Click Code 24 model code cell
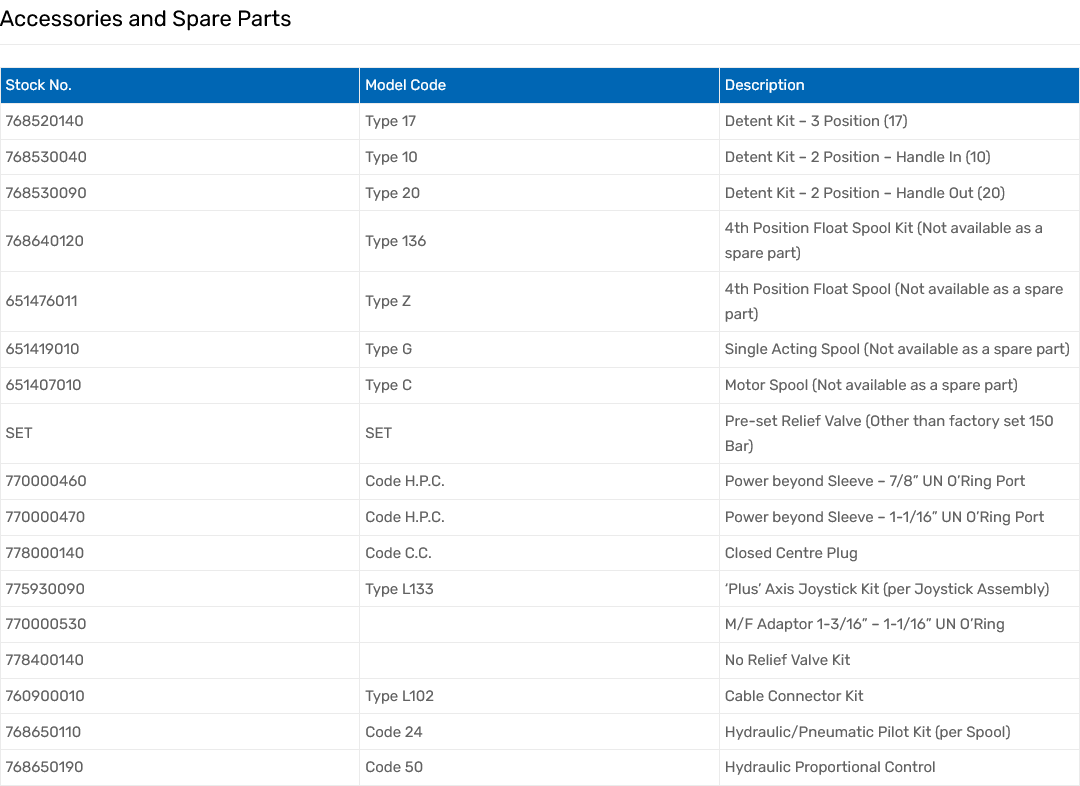The image size is (1080, 786). 394,732
